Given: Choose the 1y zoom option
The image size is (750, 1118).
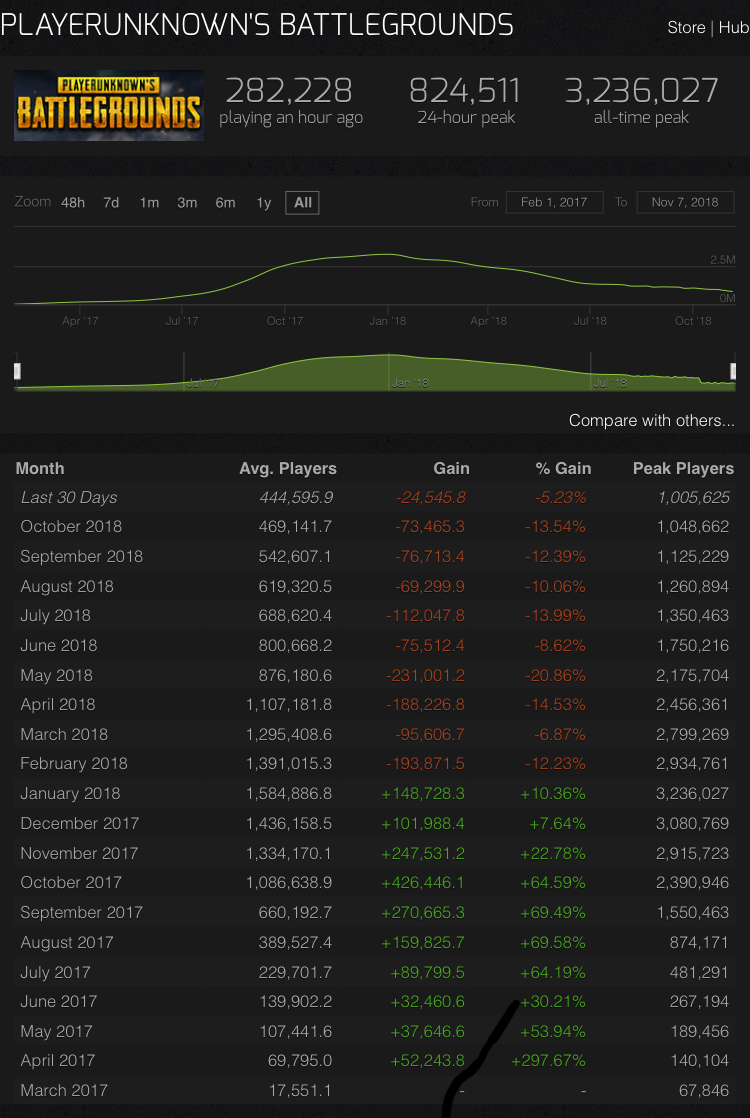Looking at the screenshot, I should [x=263, y=202].
